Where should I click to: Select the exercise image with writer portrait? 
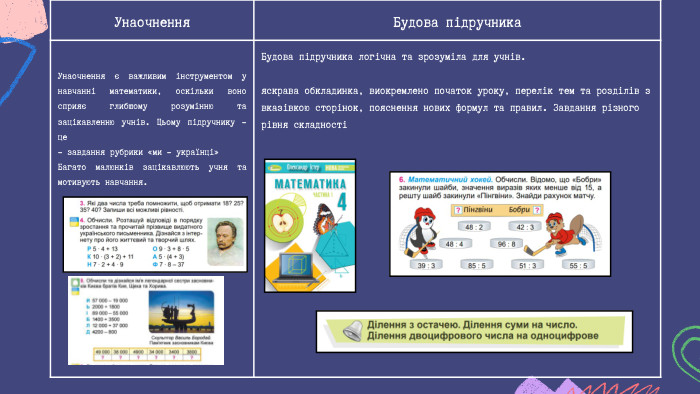point(155,234)
